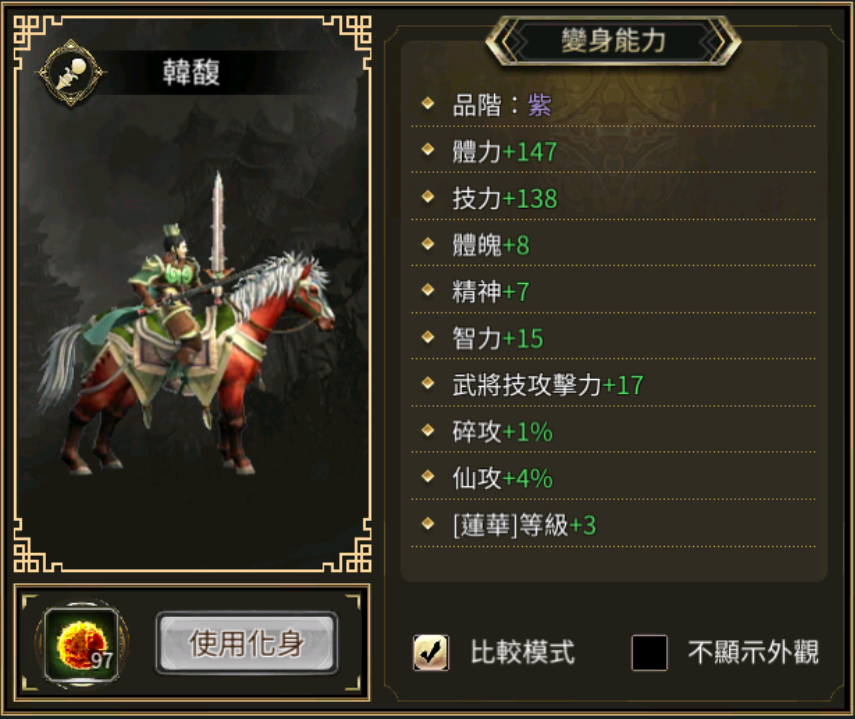Click the 使用化身 button
The width and height of the screenshot is (855, 719).
click(247, 643)
